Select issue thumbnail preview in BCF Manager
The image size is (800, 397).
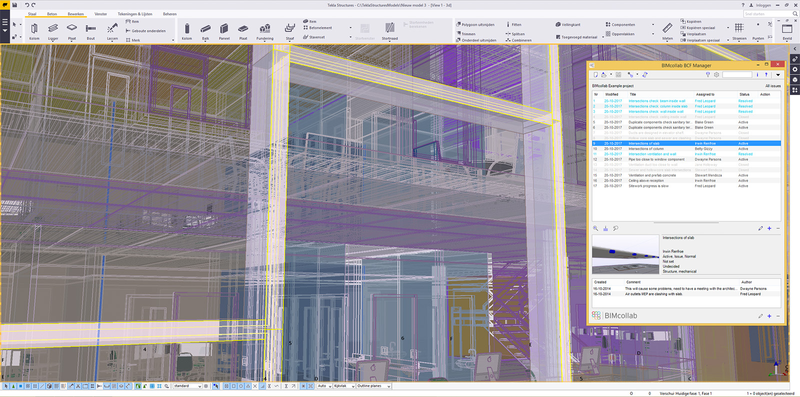626,254
